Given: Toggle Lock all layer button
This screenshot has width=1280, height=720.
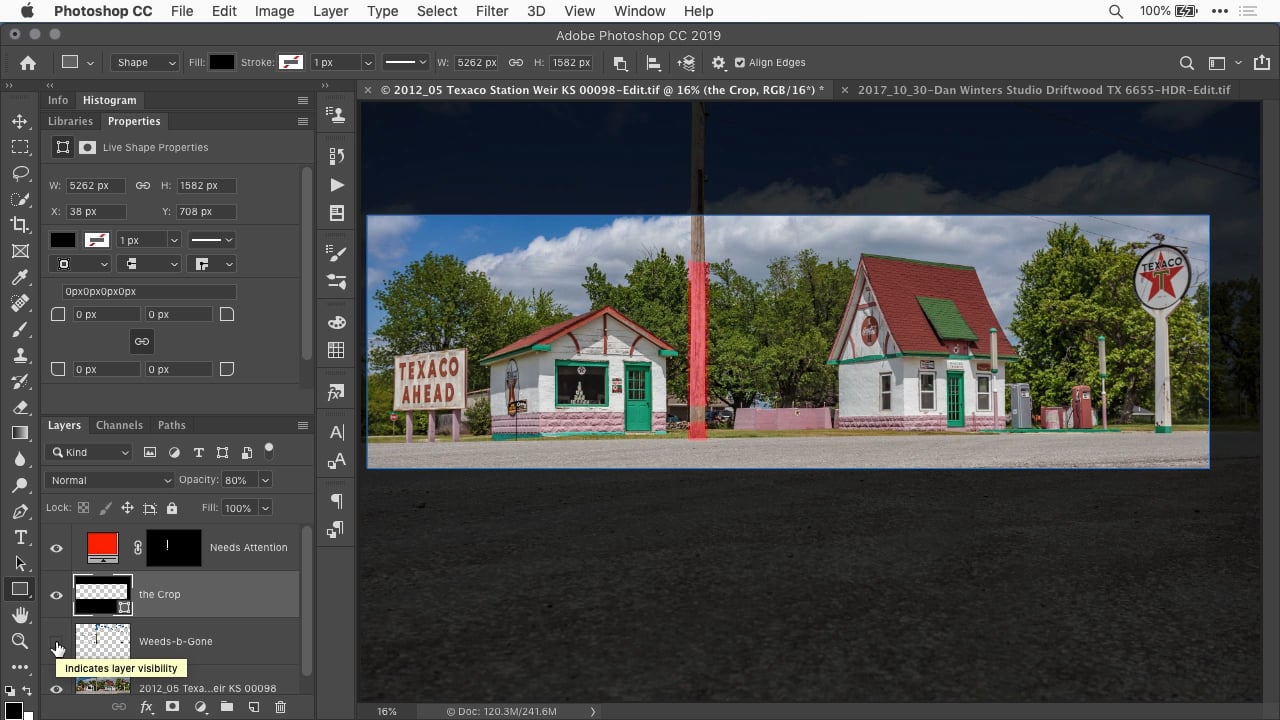Looking at the screenshot, I should point(171,508).
